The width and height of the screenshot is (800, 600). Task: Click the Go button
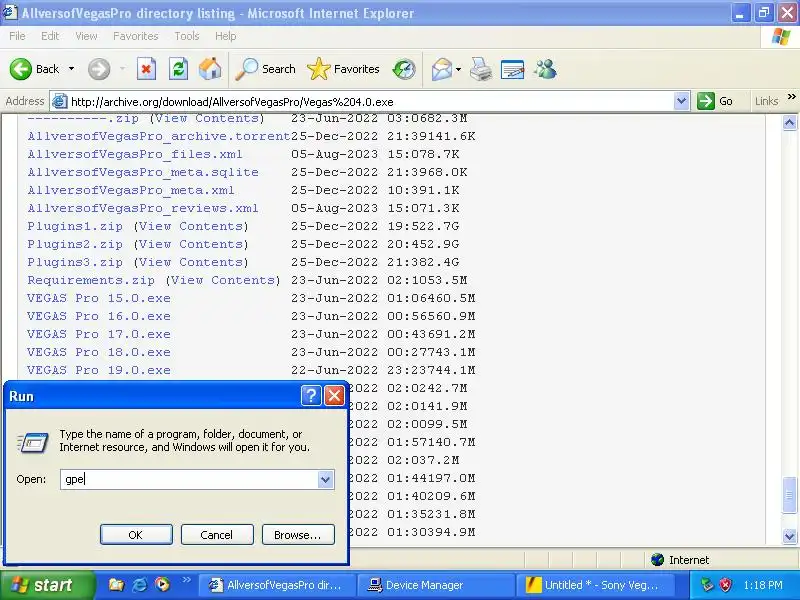[715, 101]
